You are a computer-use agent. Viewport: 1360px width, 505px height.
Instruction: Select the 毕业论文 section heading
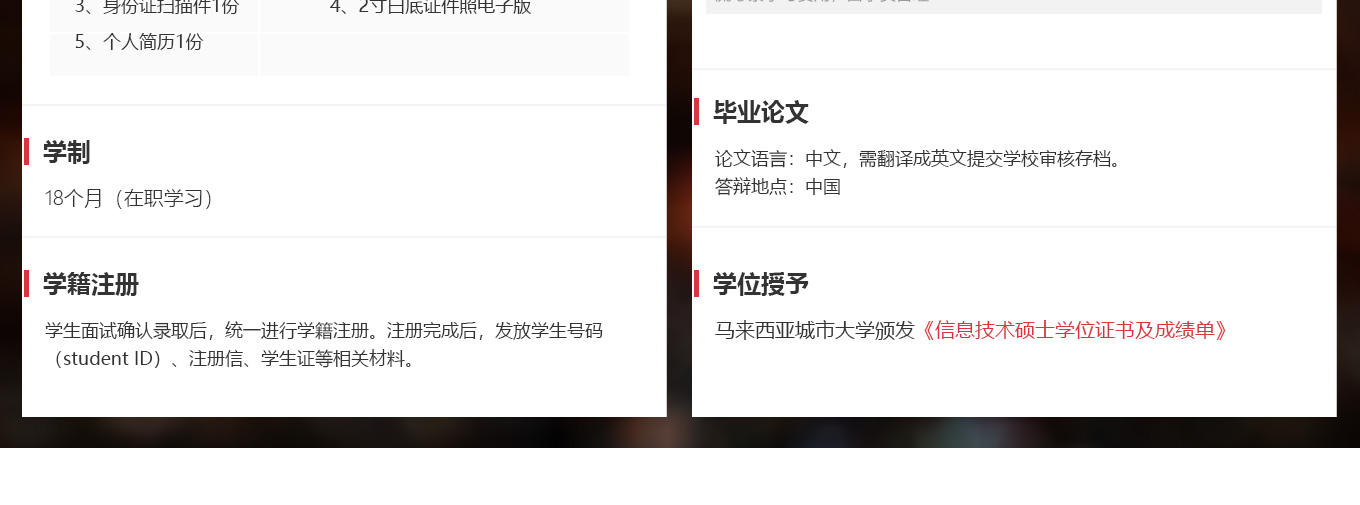click(760, 111)
